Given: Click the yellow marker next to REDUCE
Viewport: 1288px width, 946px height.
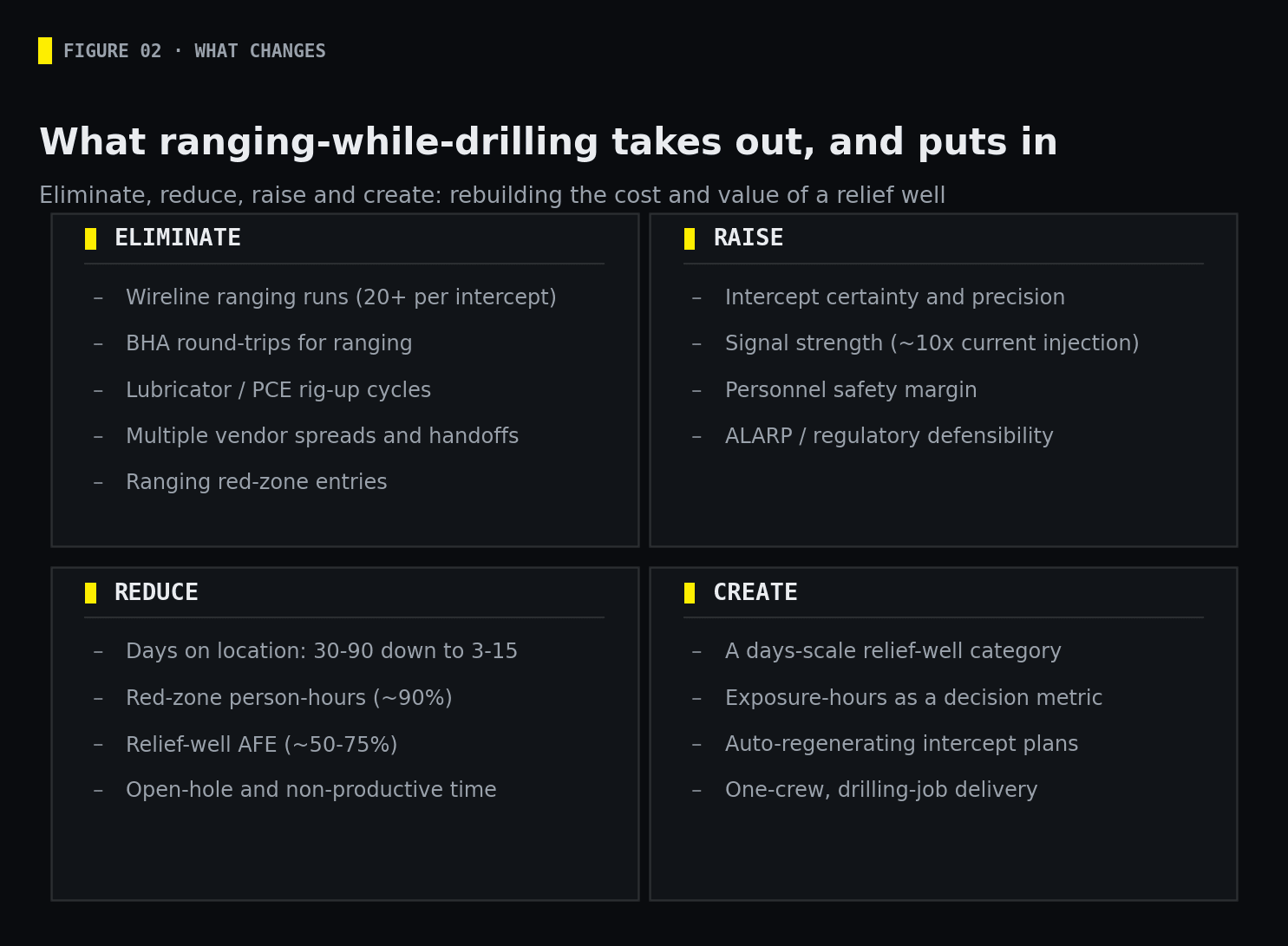Looking at the screenshot, I should pos(90,593).
